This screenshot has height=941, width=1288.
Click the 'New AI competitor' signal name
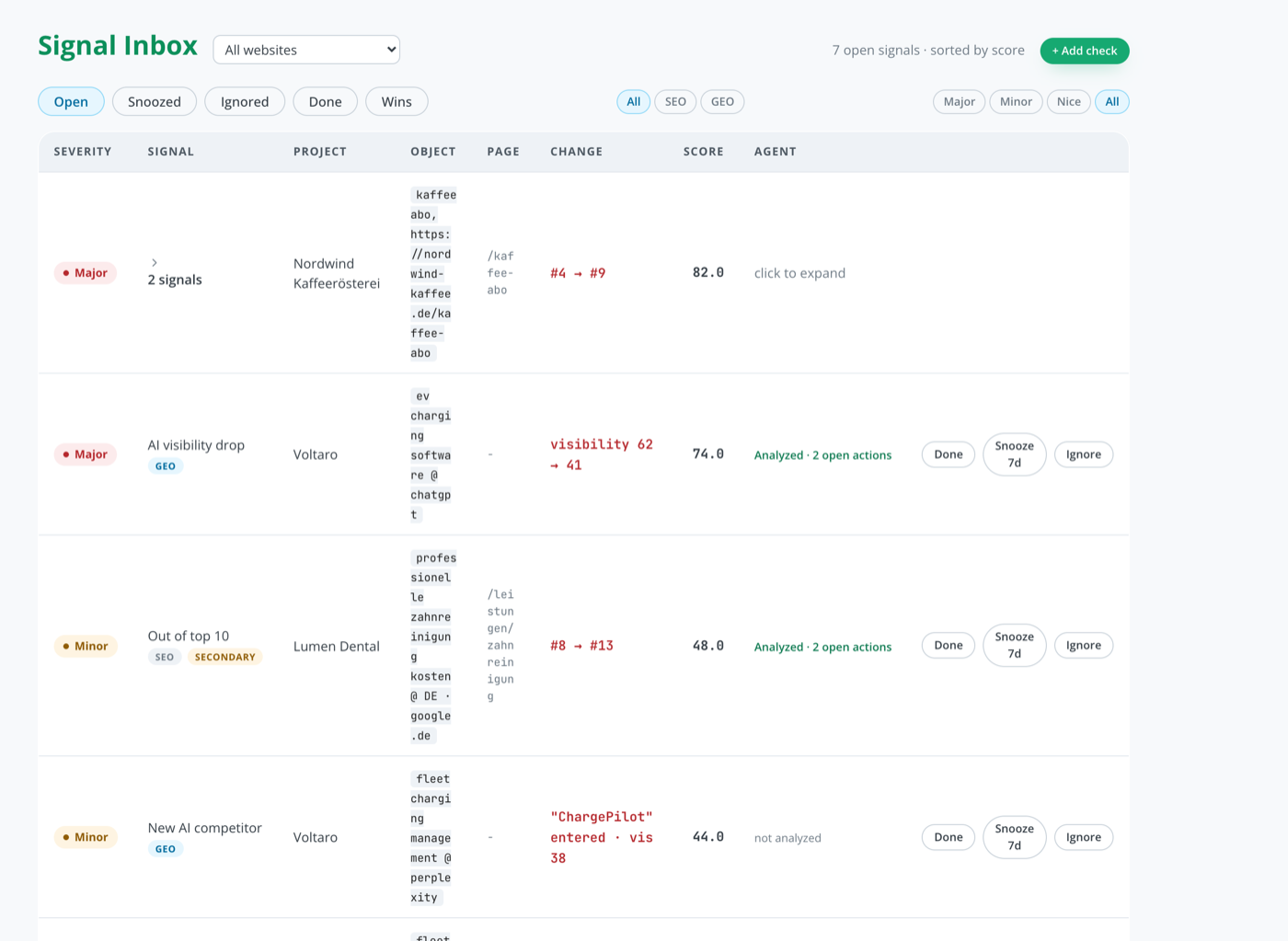tap(204, 828)
